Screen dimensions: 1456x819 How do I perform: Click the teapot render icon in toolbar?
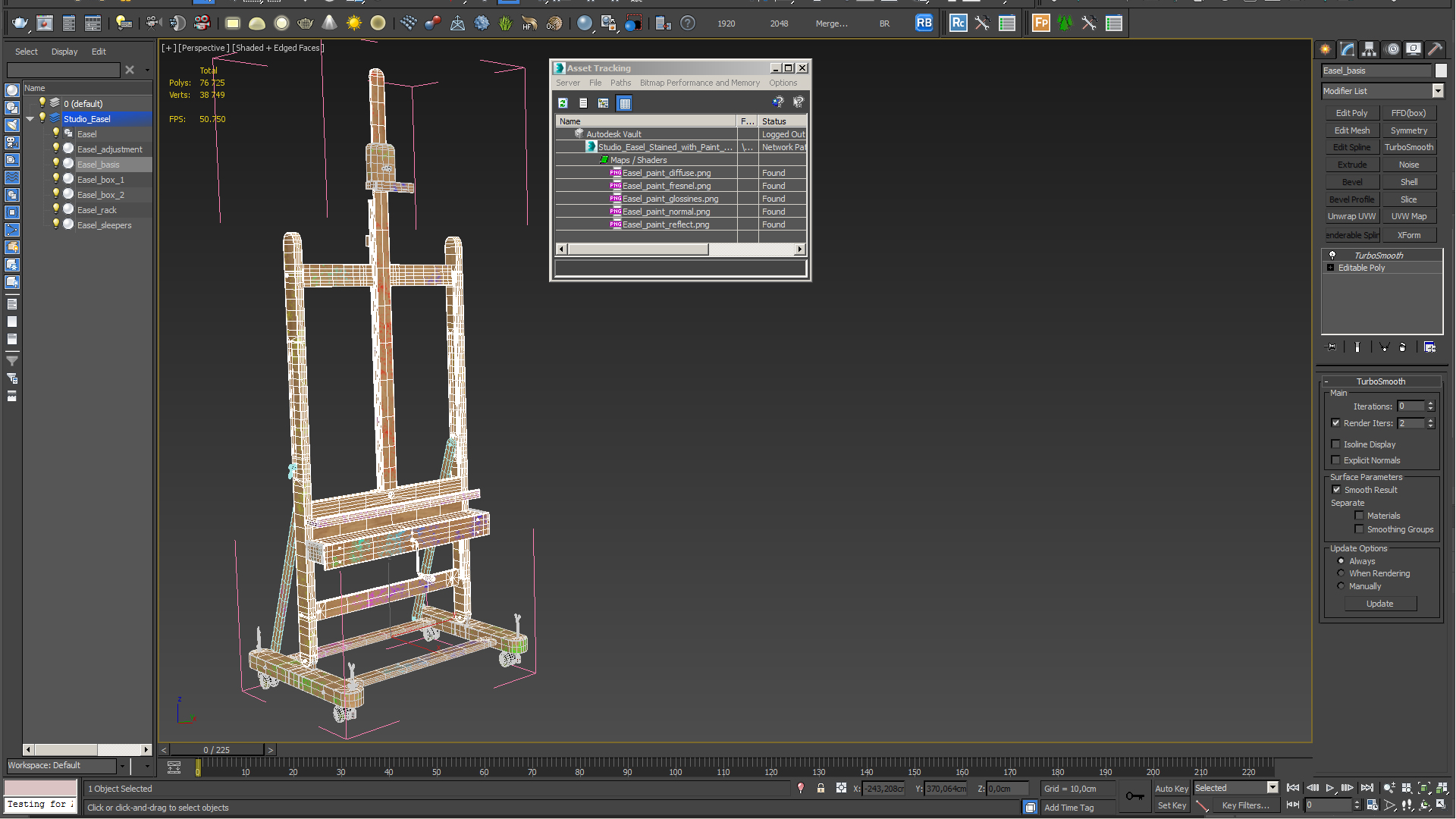tap(20, 24)
